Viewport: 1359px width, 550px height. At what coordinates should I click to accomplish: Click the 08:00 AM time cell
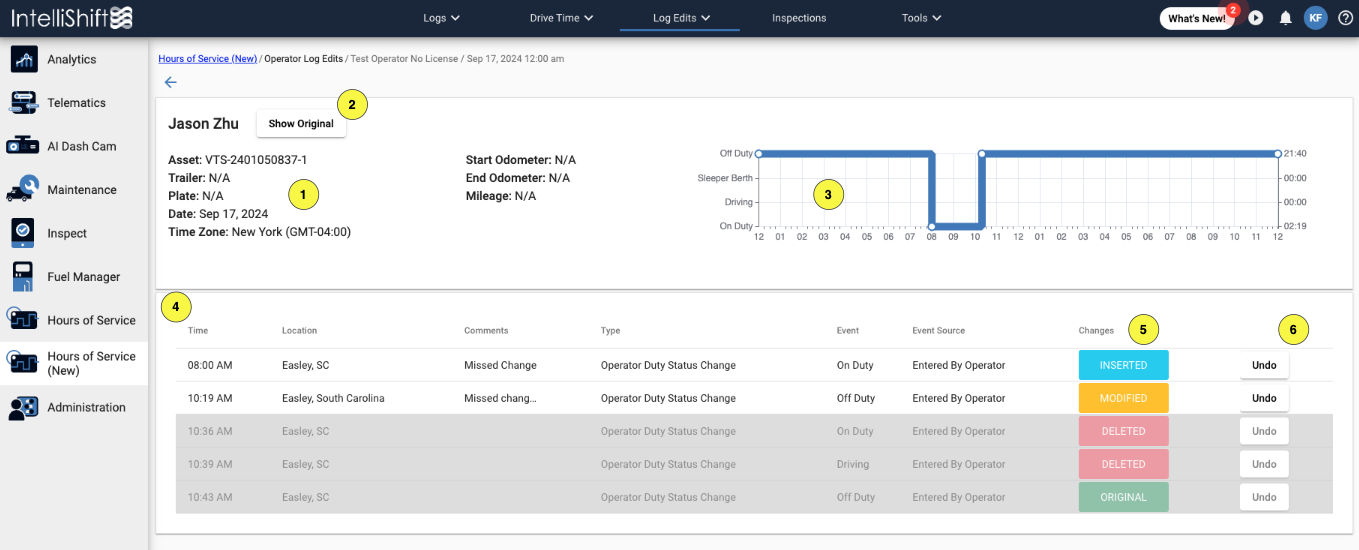pos(210,365)
